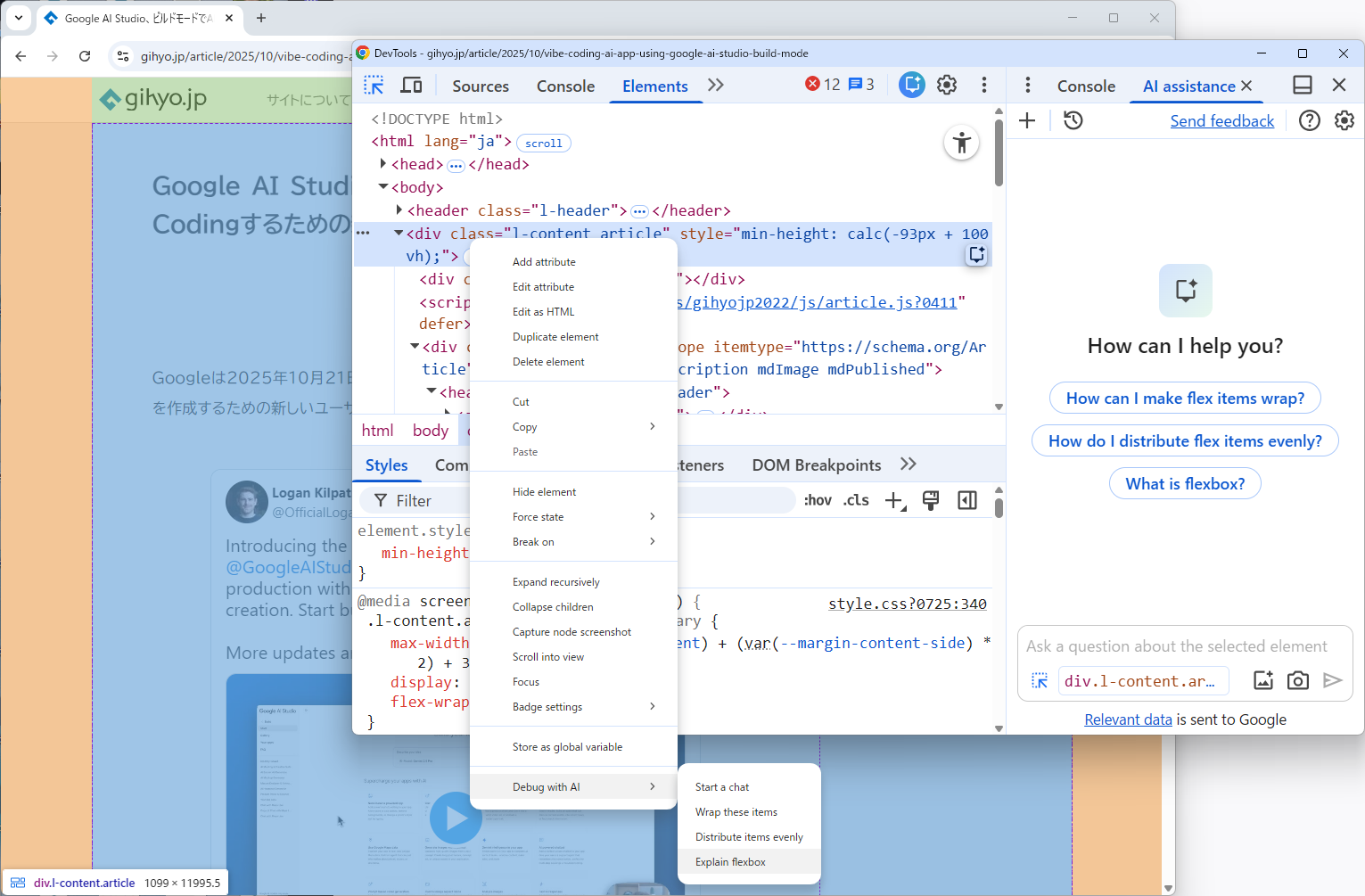This screenshot has height=896, width=1365.
Task: Choose Capture node screenshot menu item
Action: tap(571, 632)
